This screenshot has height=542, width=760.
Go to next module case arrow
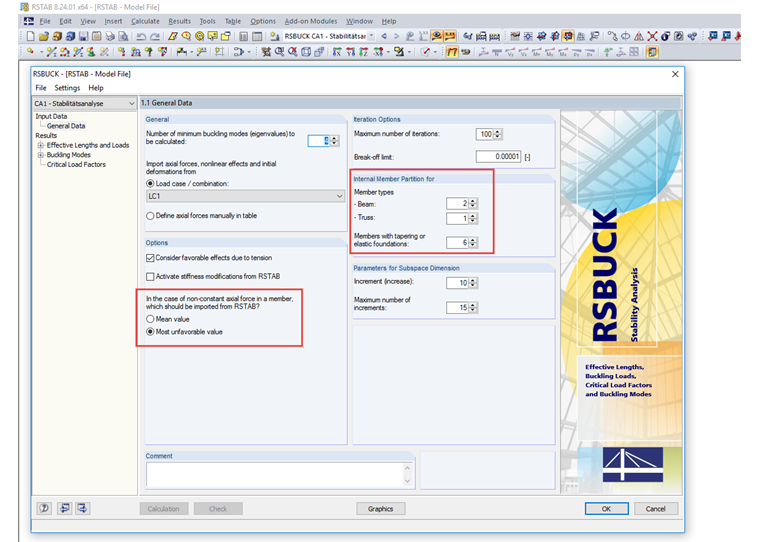pyautogui.click(x=396, y=36)
